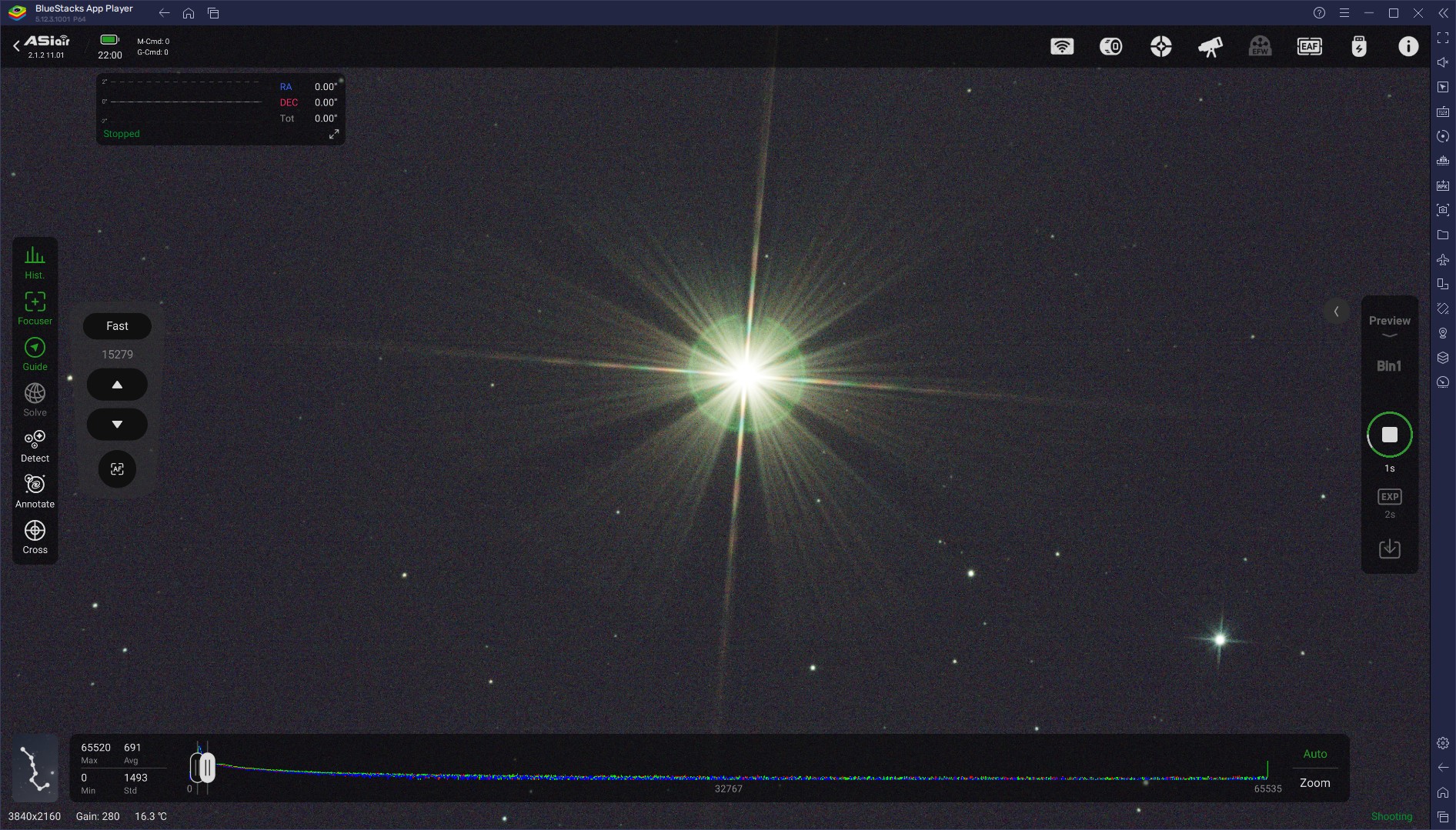Image resolution: width=1456 pixels, height=830 pixels.
Task: Click the 16.3 °C temperature readout
Action: tap(151, 816)
